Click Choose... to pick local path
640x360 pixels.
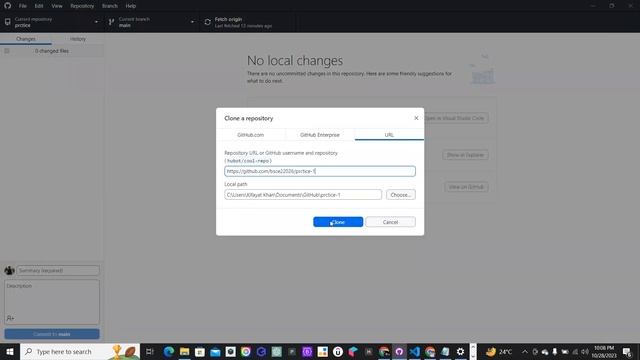400,195
